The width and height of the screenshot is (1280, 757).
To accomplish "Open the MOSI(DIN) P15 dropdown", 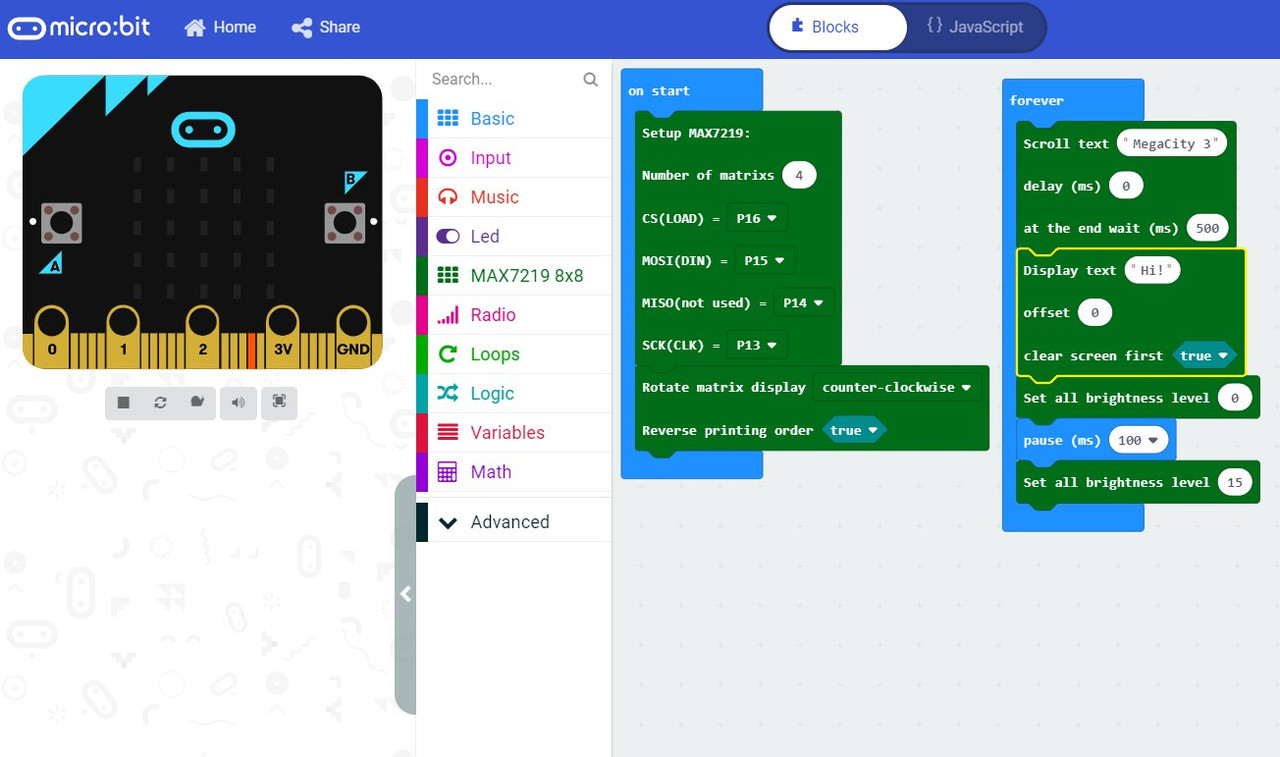I will point(765,260).
